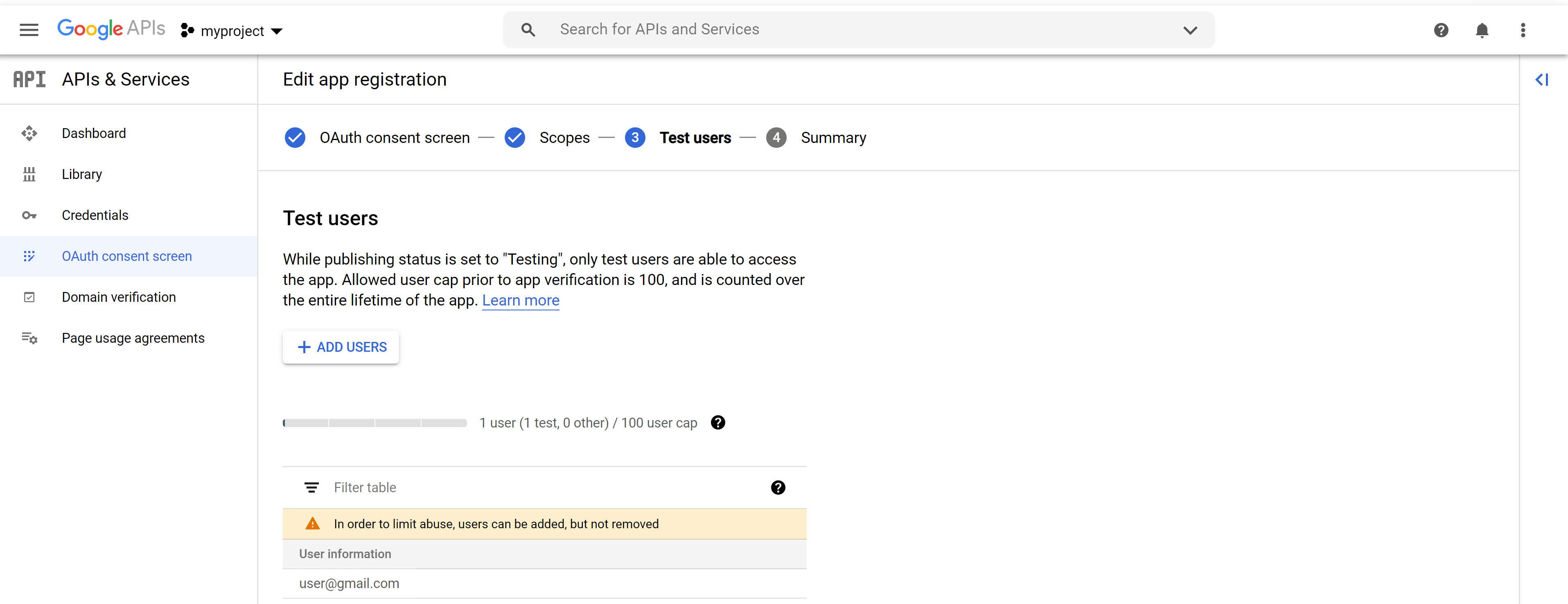
Task: Click the Library icon in sidebar
Action: pyautogui.click(x=30, y=174)
